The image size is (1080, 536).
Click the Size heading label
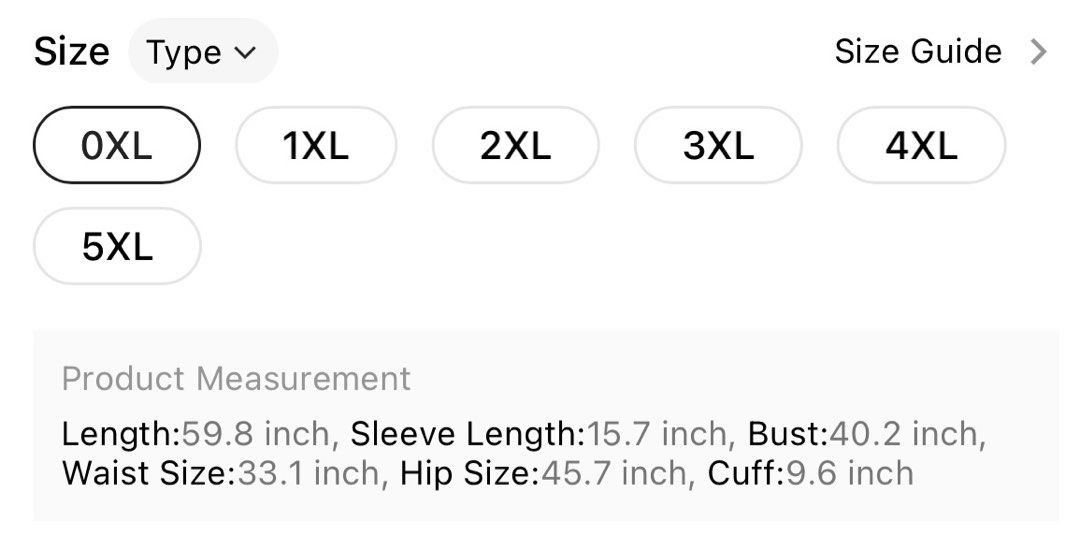(x=72, y=52)
